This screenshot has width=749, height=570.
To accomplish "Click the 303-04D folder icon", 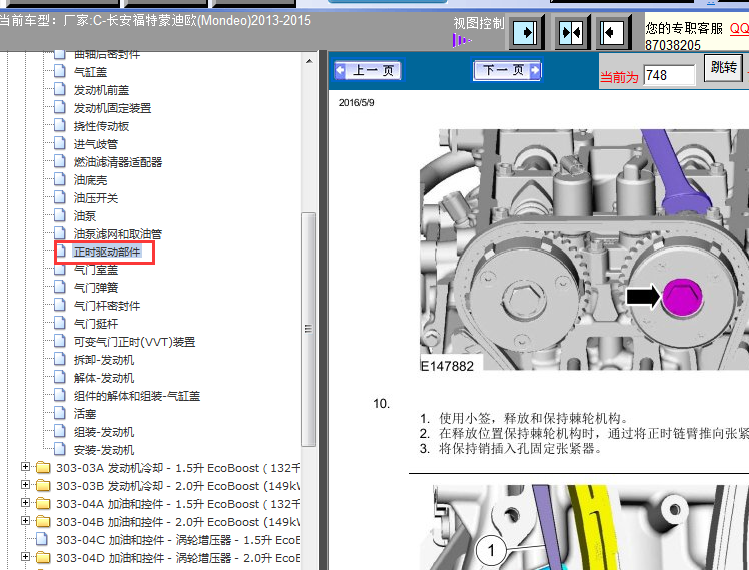I will tap(43, 557).
